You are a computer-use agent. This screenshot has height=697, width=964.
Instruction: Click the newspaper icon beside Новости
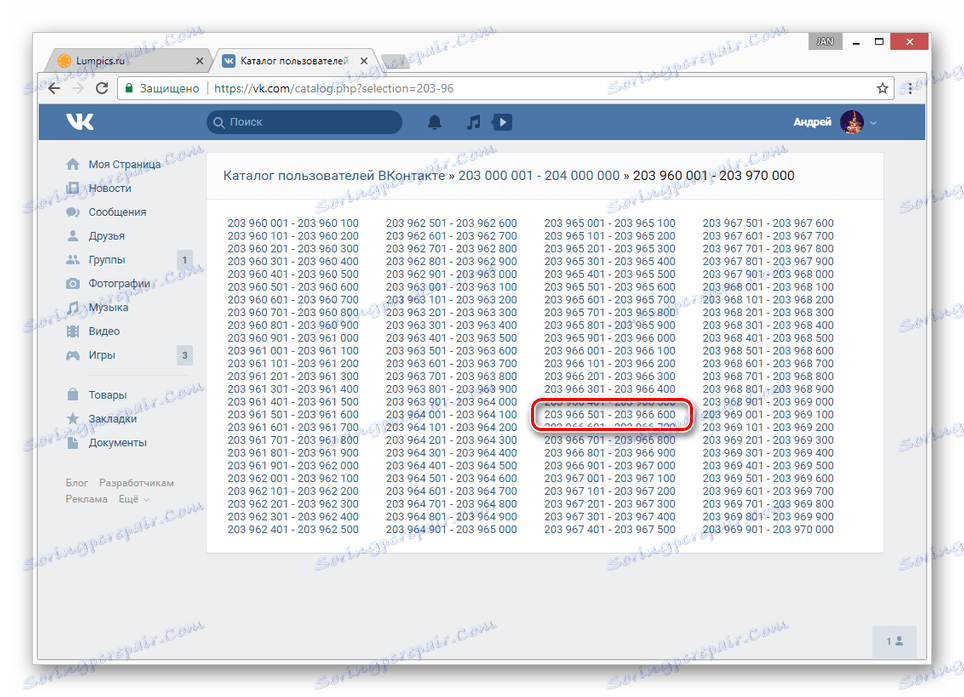[x=73, y=188]
